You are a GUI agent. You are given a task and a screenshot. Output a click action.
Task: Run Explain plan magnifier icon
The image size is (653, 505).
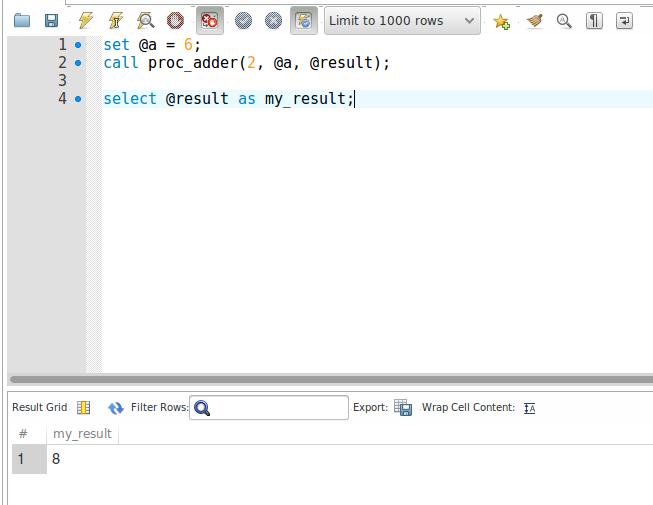click(146, 20)
